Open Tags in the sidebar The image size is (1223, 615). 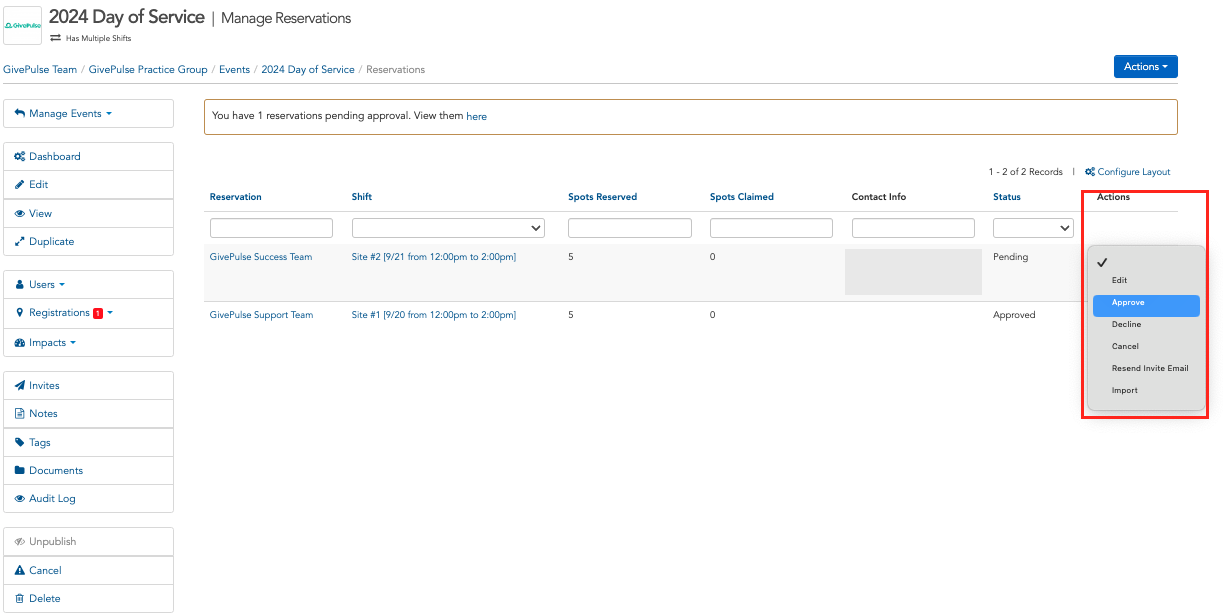[x=88, y=442]
